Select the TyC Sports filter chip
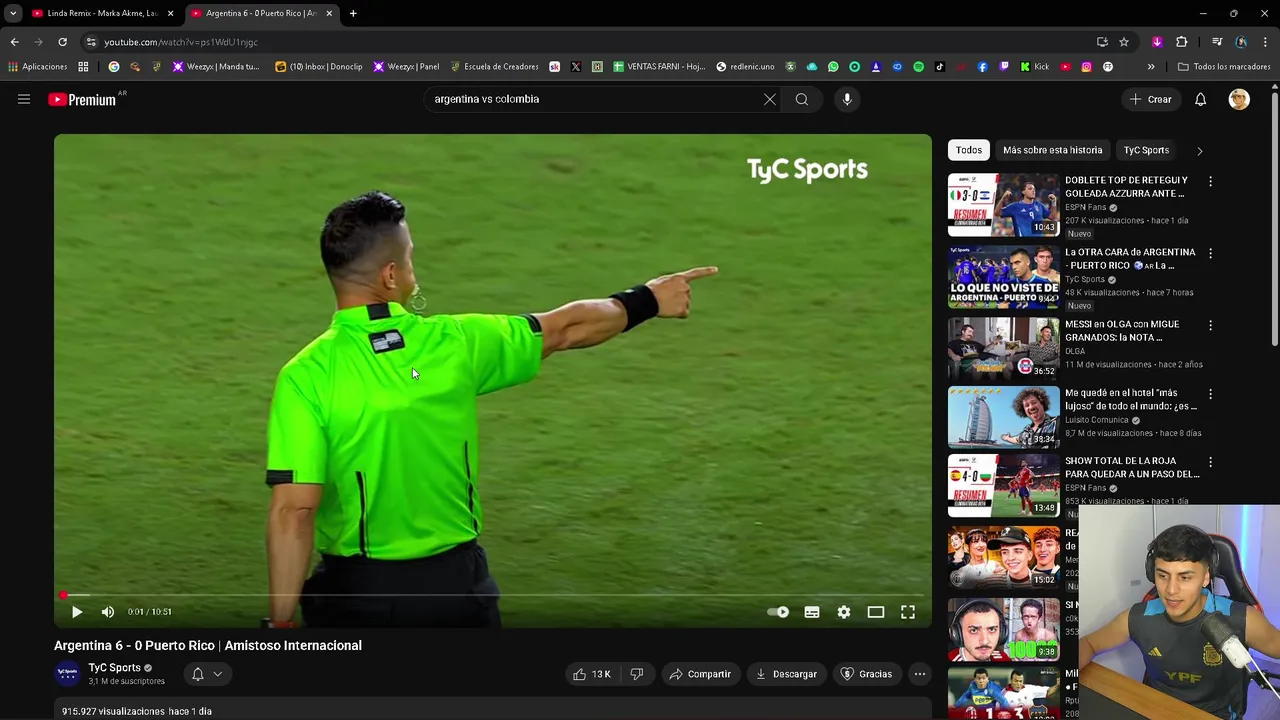The height and width of the screenshot is (720, 1280). click(1146, 150)
